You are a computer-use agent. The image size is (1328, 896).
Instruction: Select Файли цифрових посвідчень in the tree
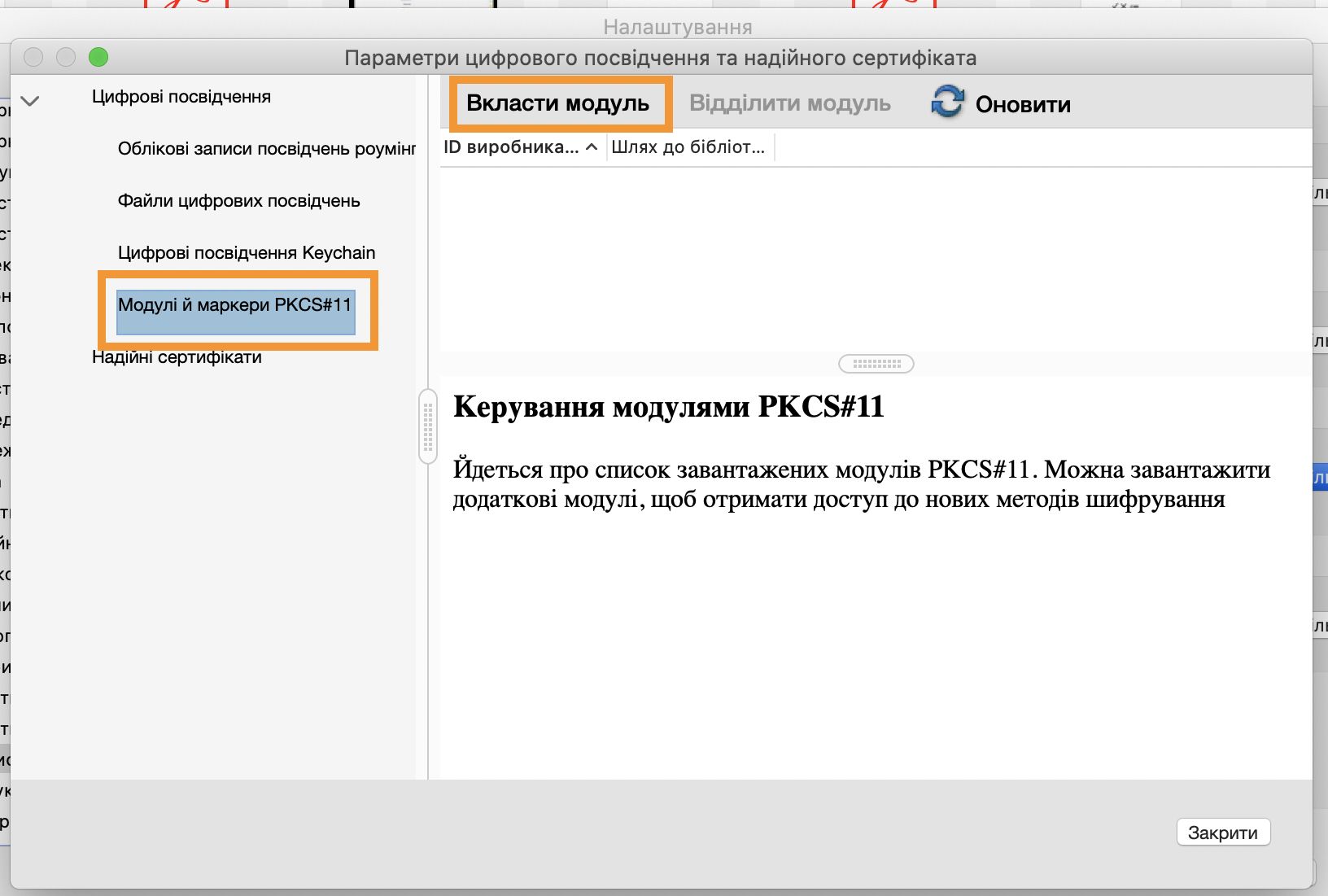pyautogui.click(x=239, y=201)
